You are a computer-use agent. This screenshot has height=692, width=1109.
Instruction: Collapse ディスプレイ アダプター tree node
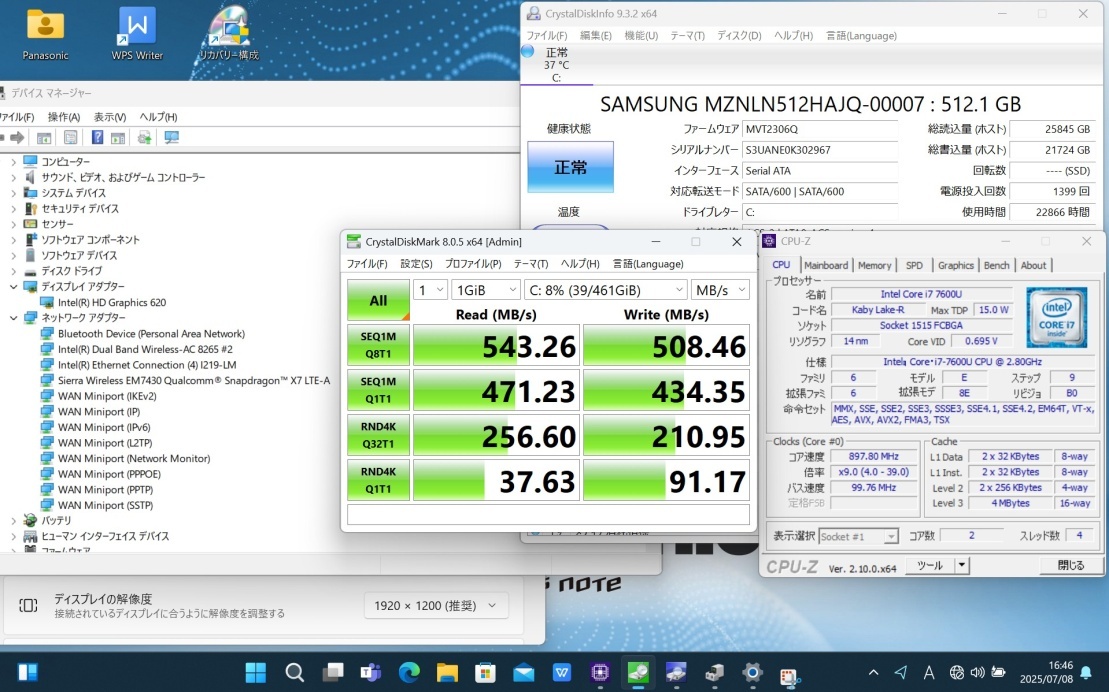[13, 287]
